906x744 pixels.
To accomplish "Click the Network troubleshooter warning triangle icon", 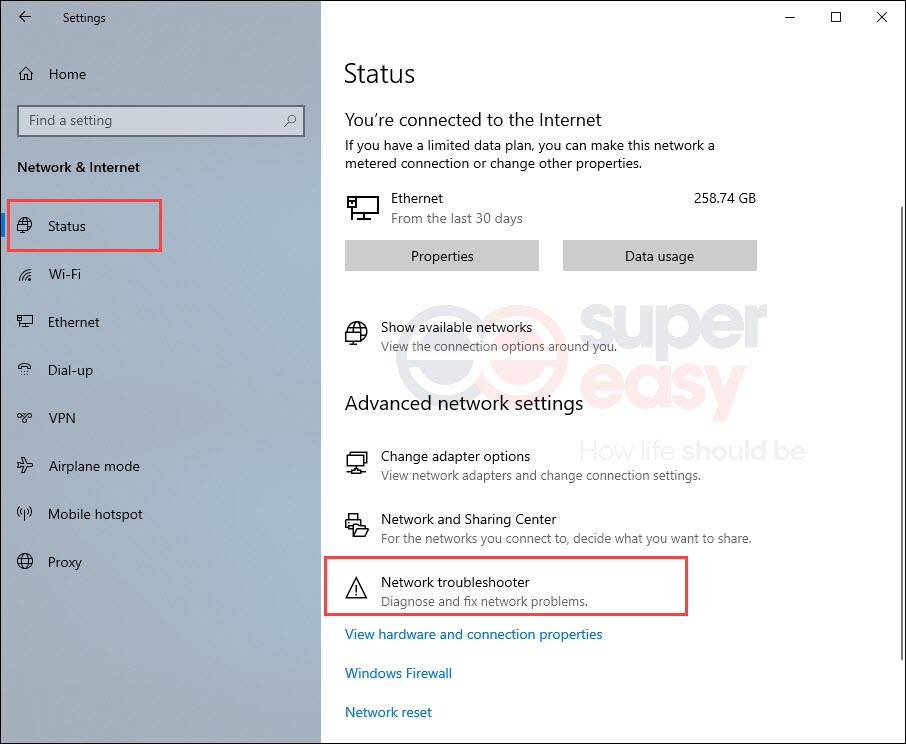I will click(356, 588).
